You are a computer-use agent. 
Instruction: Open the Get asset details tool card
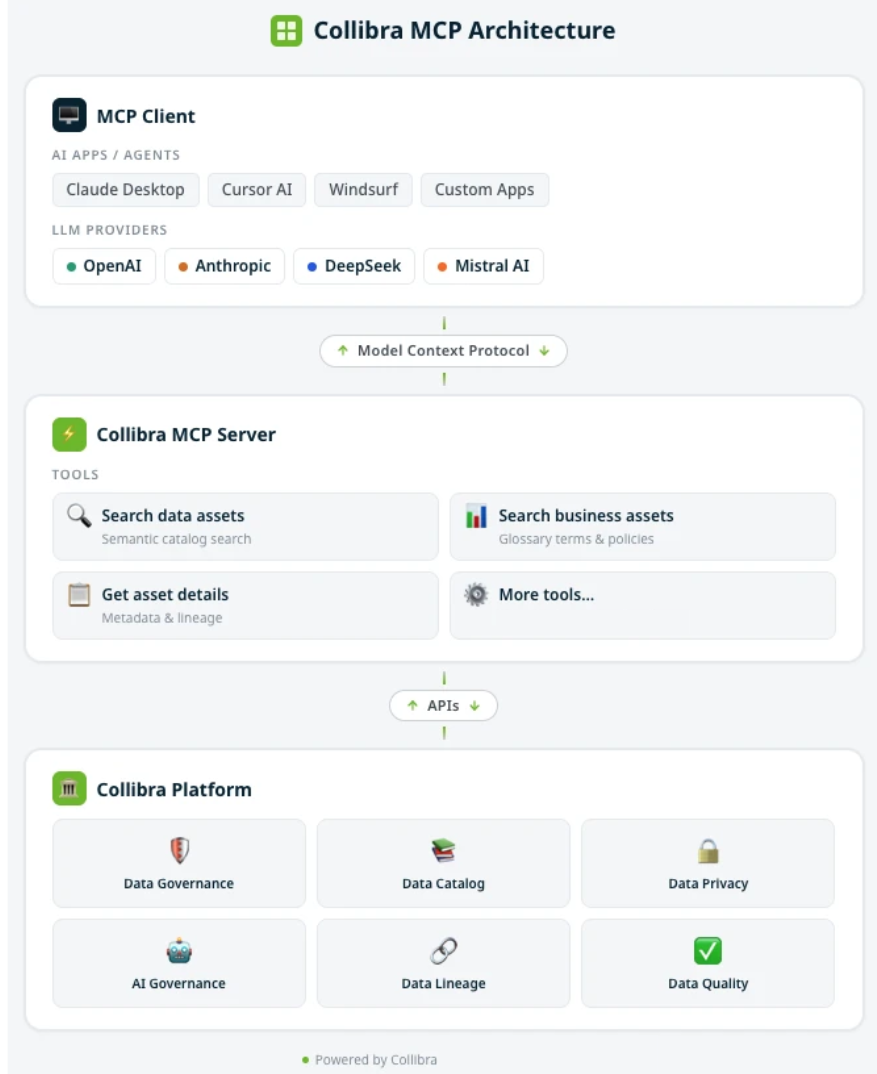click(245, 605)
